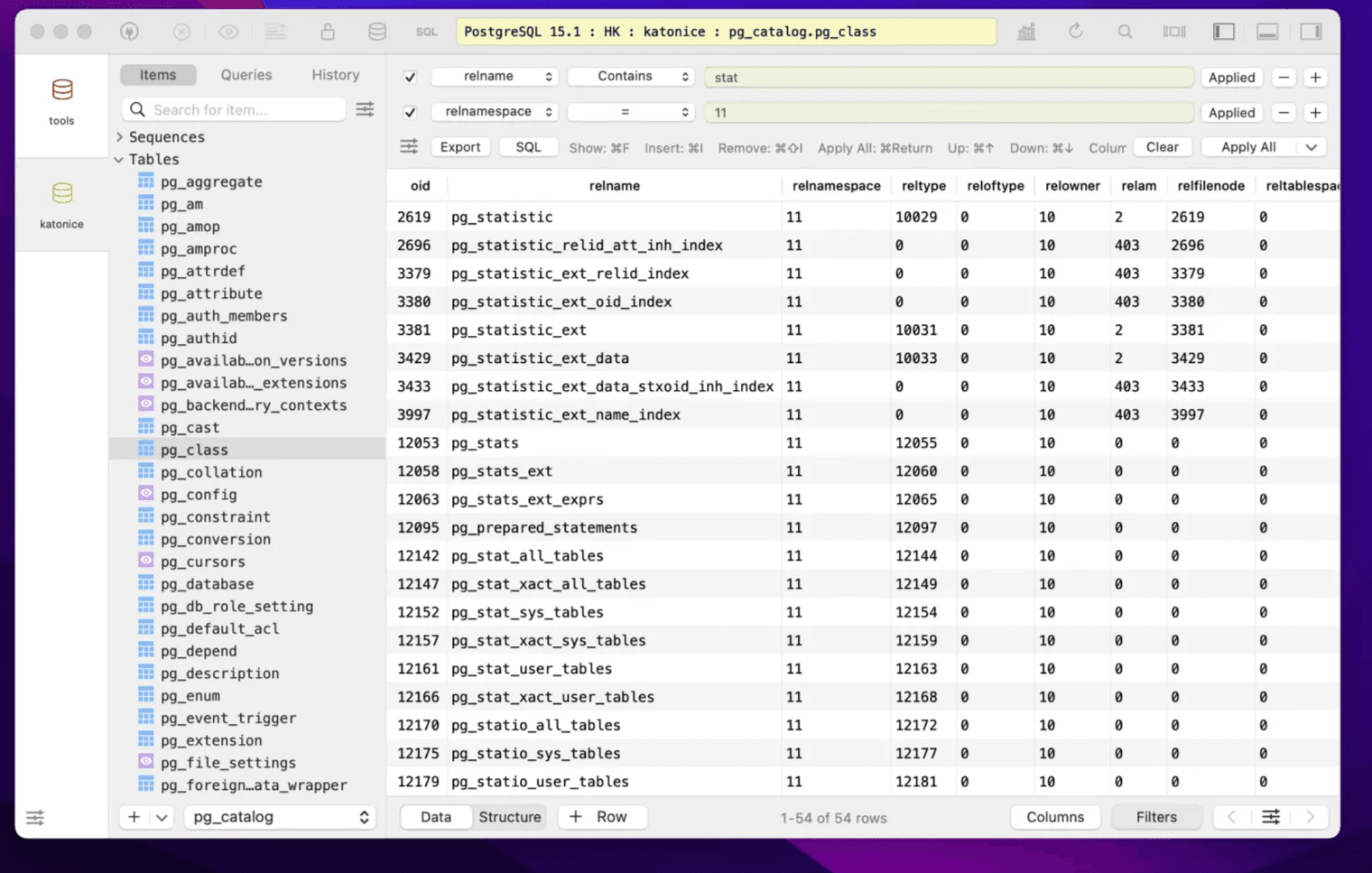Reload the table data with refresh icon
This screenshot has height=873, width=1372.
click(x=1076, y=31)
